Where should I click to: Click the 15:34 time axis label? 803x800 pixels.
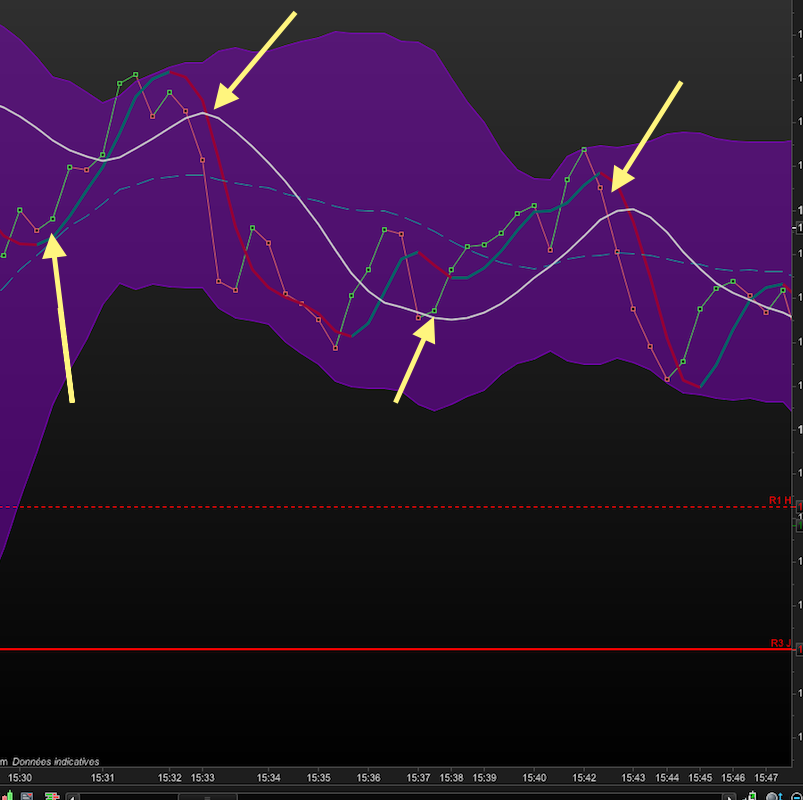268,777
